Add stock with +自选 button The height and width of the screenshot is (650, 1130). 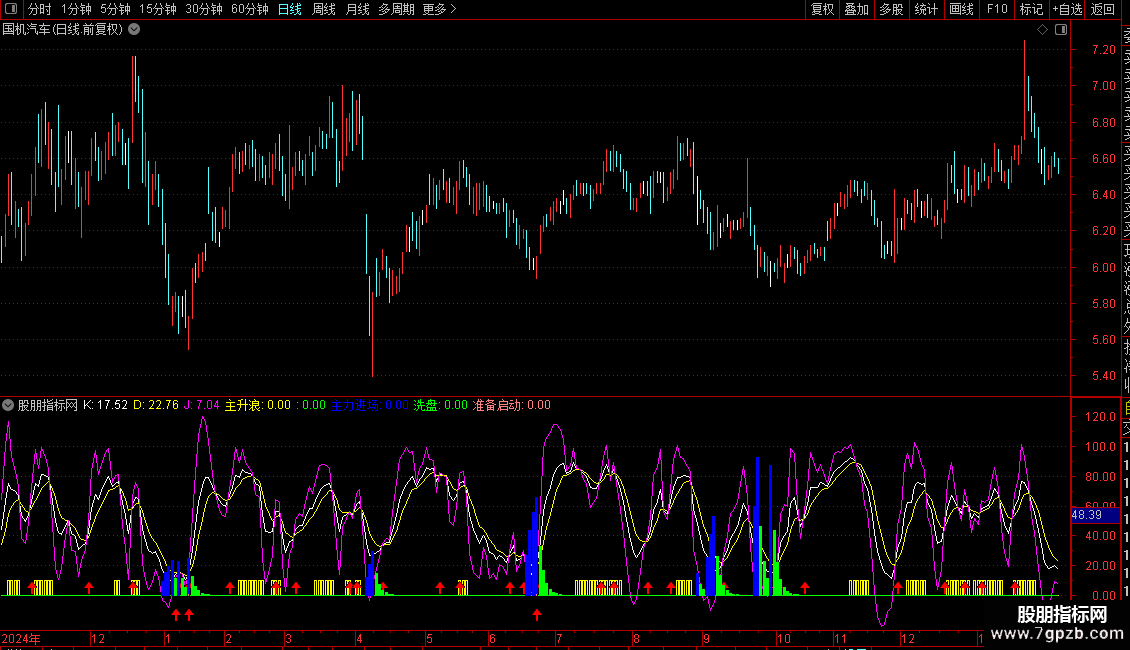tap(1067, 10)
